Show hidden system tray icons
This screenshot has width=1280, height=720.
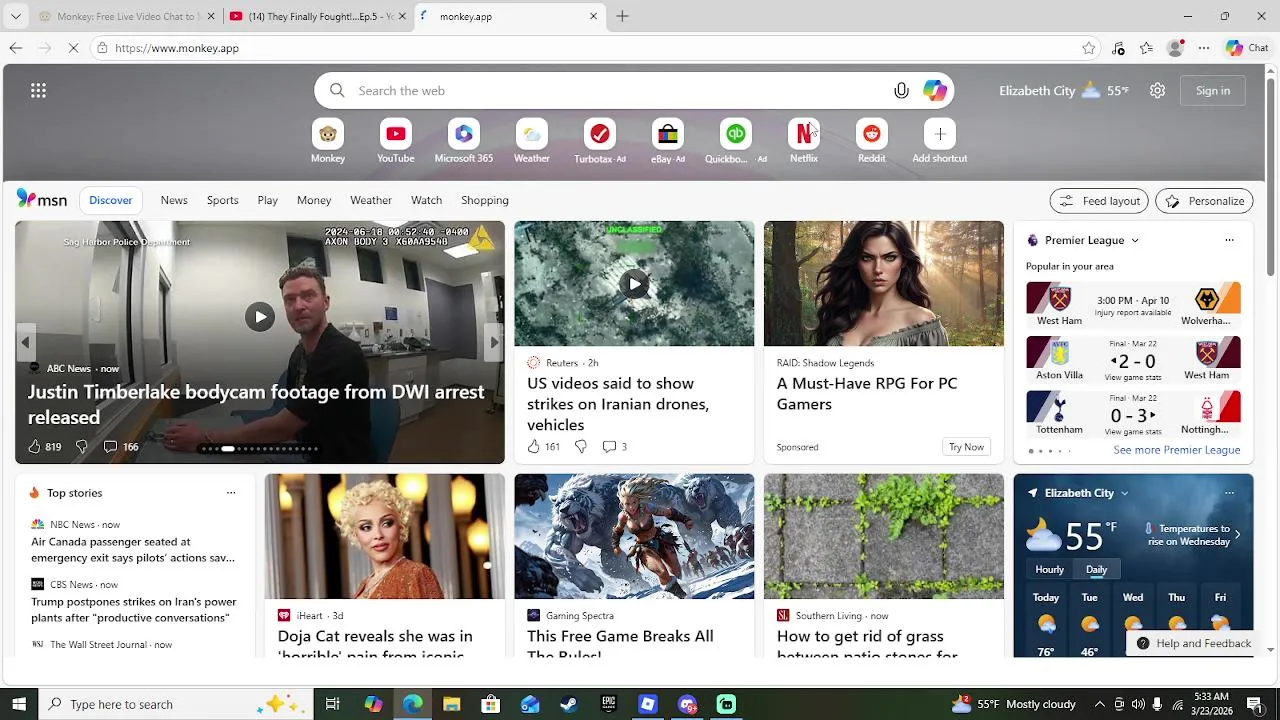coord(1099,704)
